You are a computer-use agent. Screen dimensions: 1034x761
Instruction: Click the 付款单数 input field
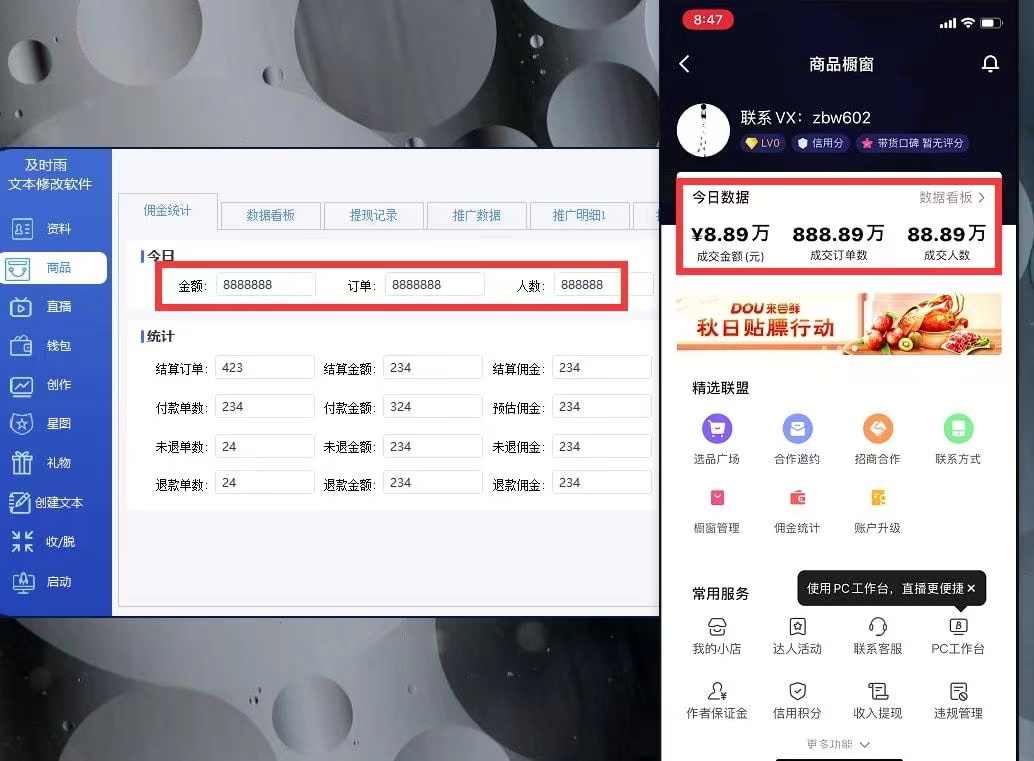click(264, 407)
